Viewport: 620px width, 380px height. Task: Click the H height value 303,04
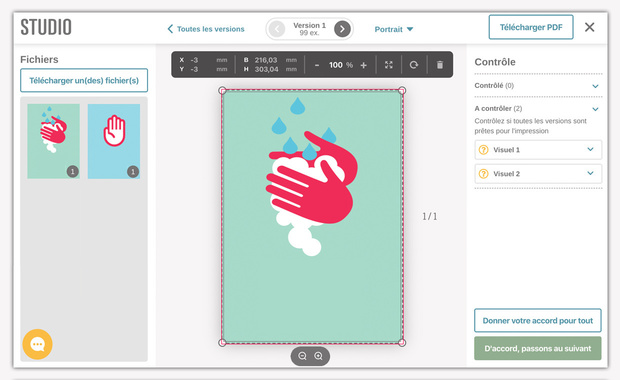[266, 69]
